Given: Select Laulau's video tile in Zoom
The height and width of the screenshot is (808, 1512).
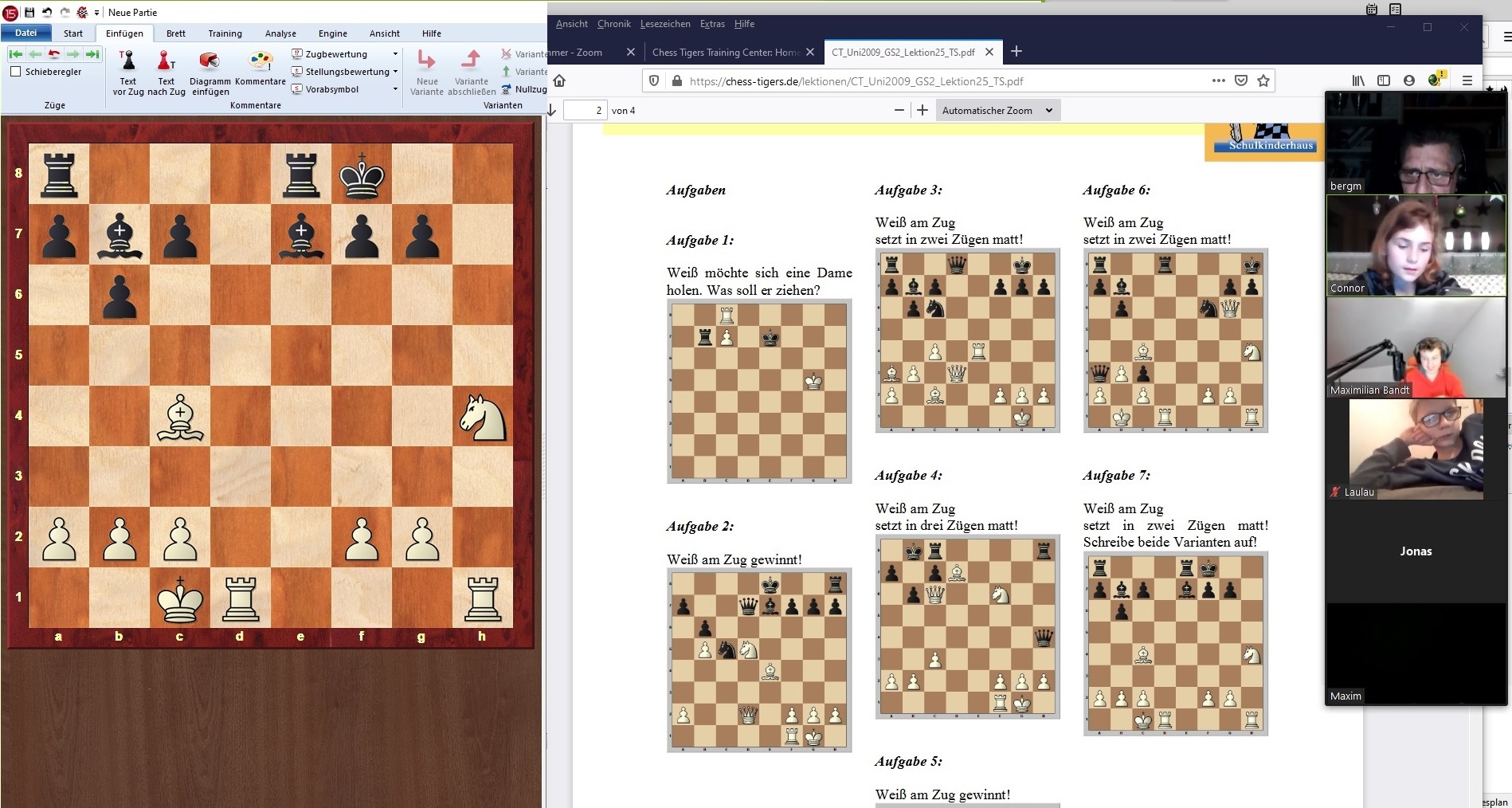Looking at the screenshot, I should [1416, 449].
